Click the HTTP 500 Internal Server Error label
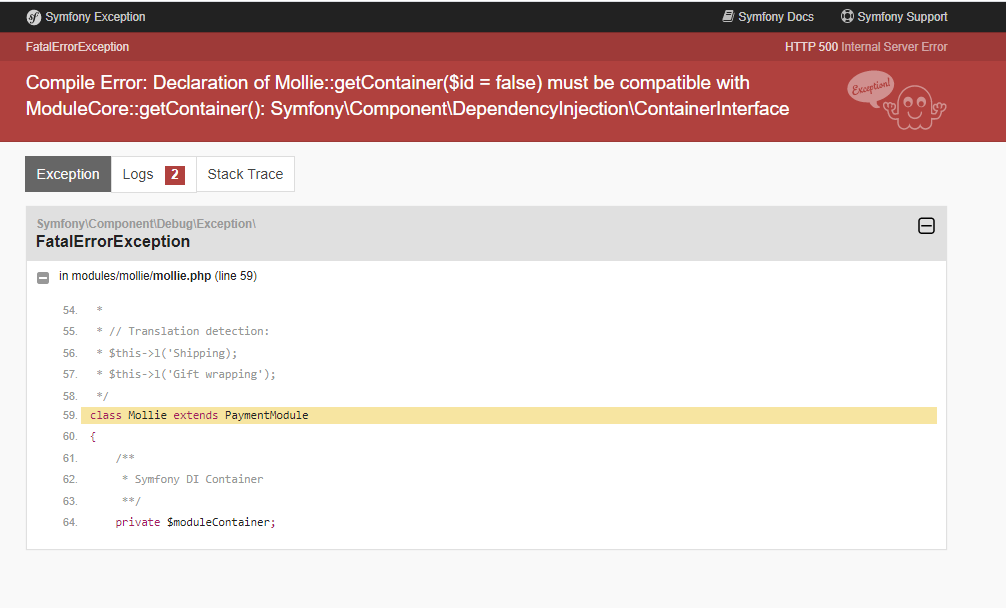 [866, 47]
